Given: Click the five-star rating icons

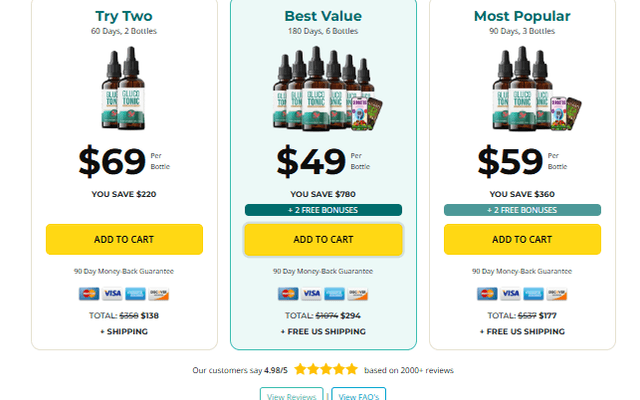Looking at the screenshot, I should pyautogui.click(x=325, y=369).
